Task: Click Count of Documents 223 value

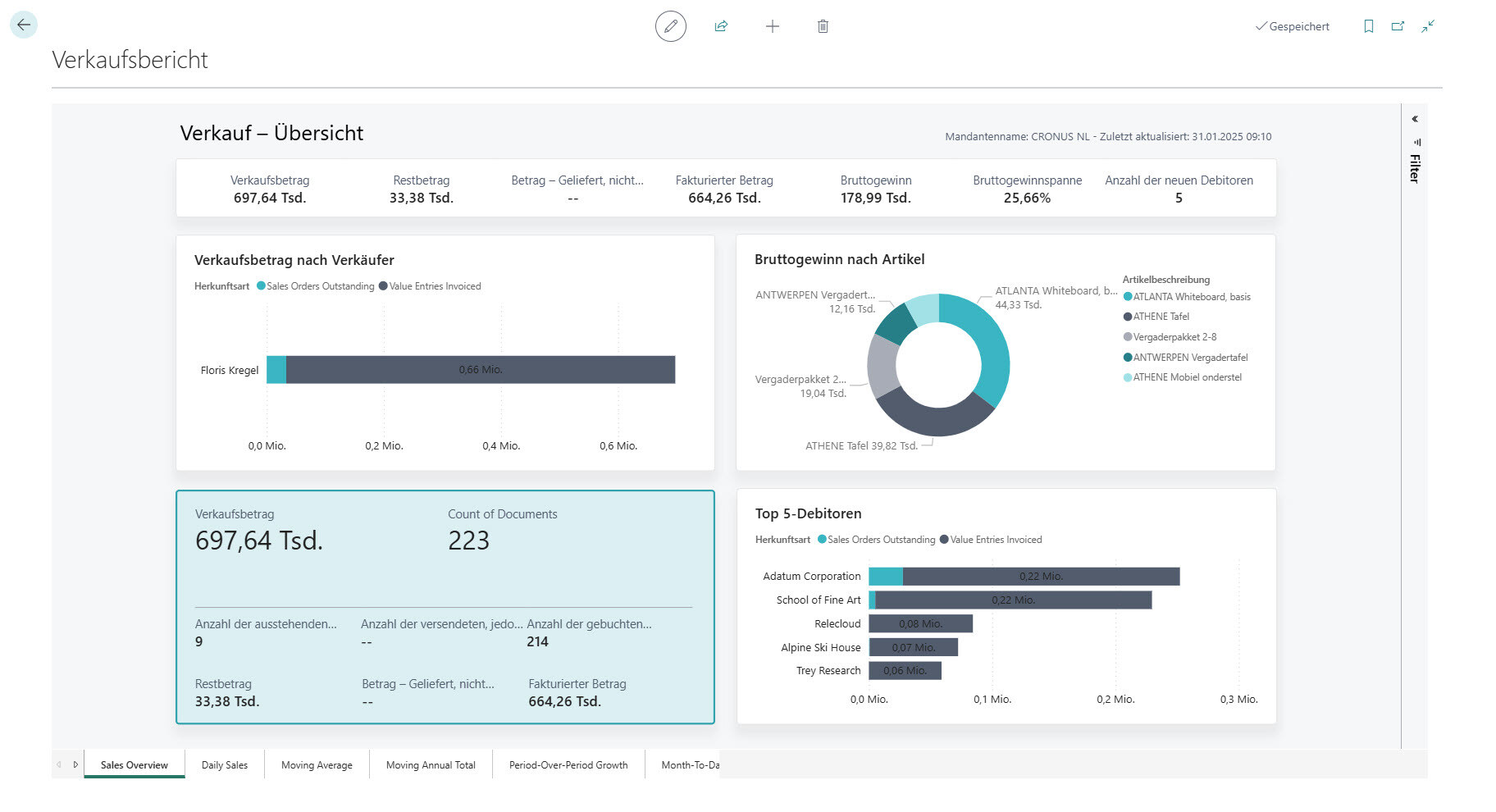Action: point(468,541)
